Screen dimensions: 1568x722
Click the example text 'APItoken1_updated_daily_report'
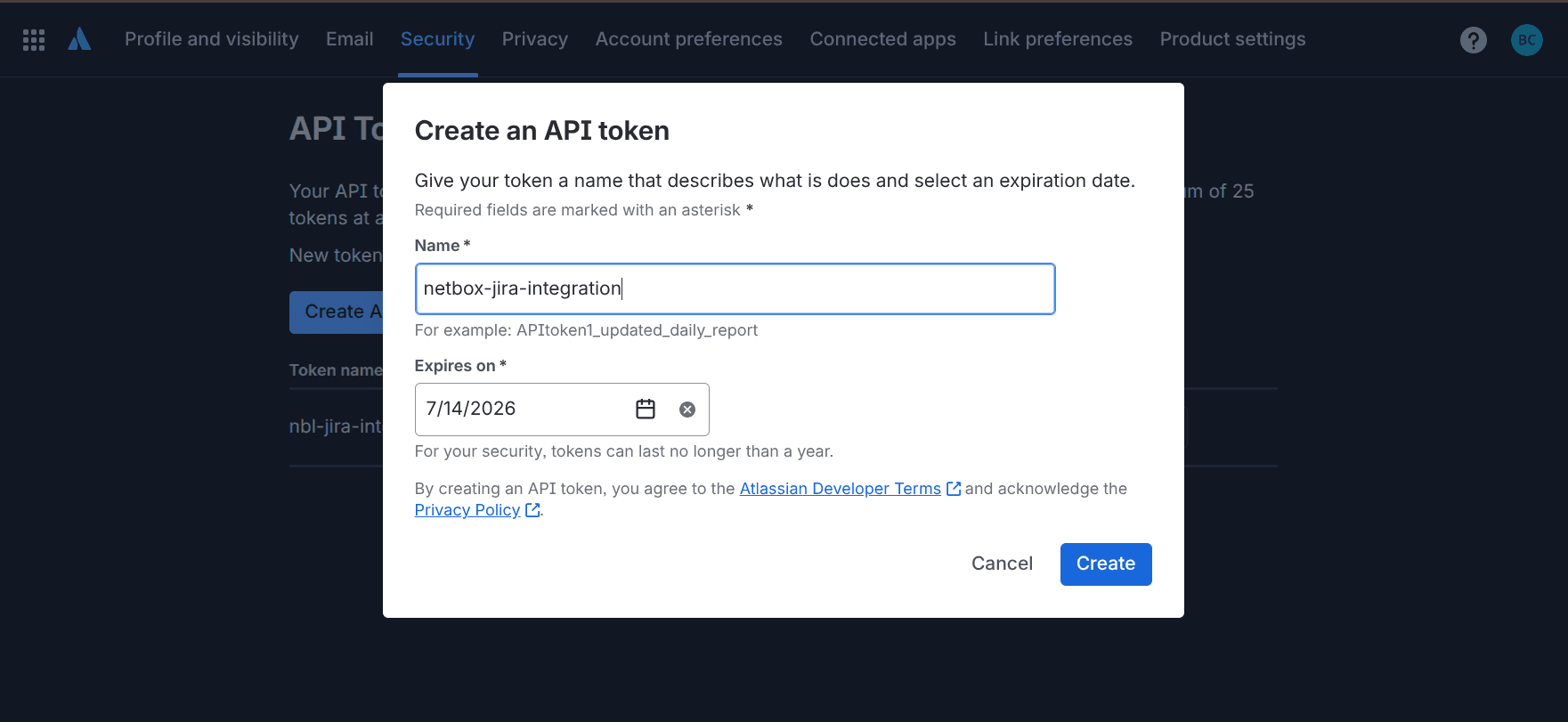(638, 330)
